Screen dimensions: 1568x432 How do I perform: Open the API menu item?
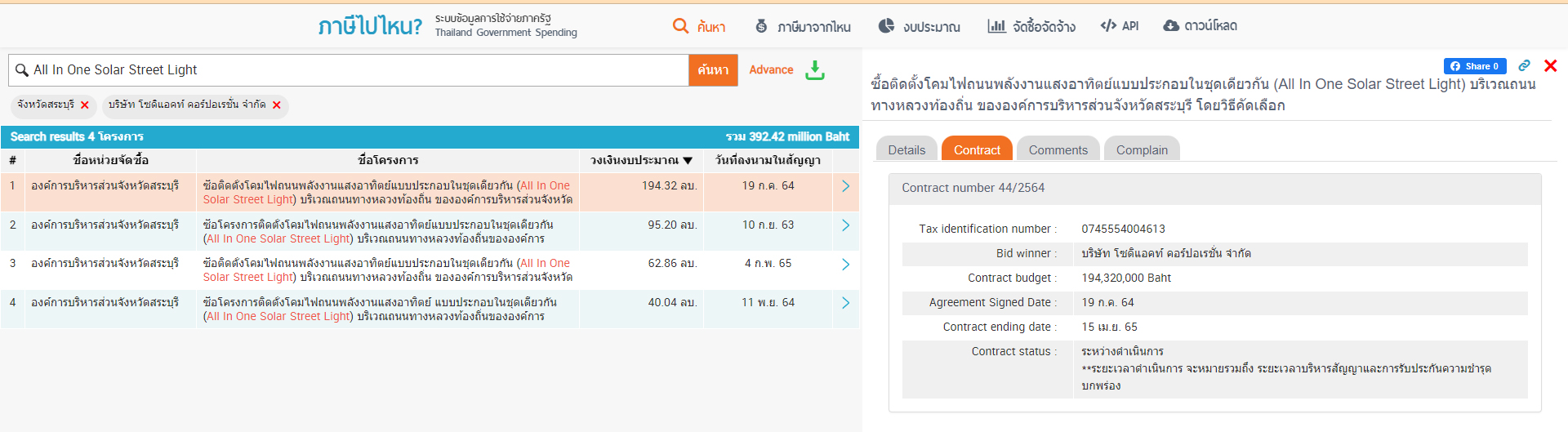click(x=1120, y=26)
